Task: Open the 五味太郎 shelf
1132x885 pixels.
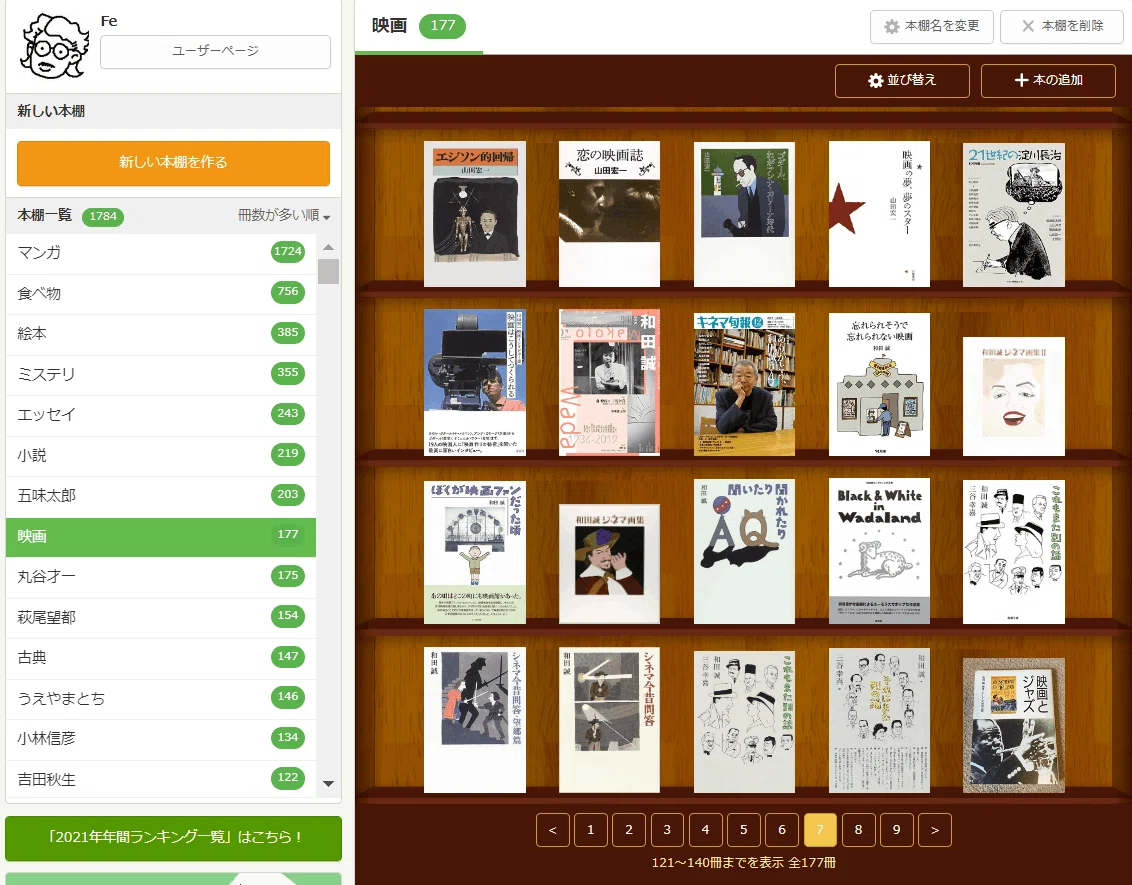Action: pyautogui.click(x=161, y=495)
